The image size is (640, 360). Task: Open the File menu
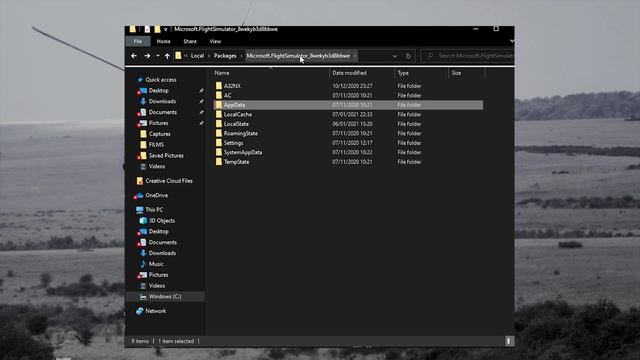[x=138, y=41]
